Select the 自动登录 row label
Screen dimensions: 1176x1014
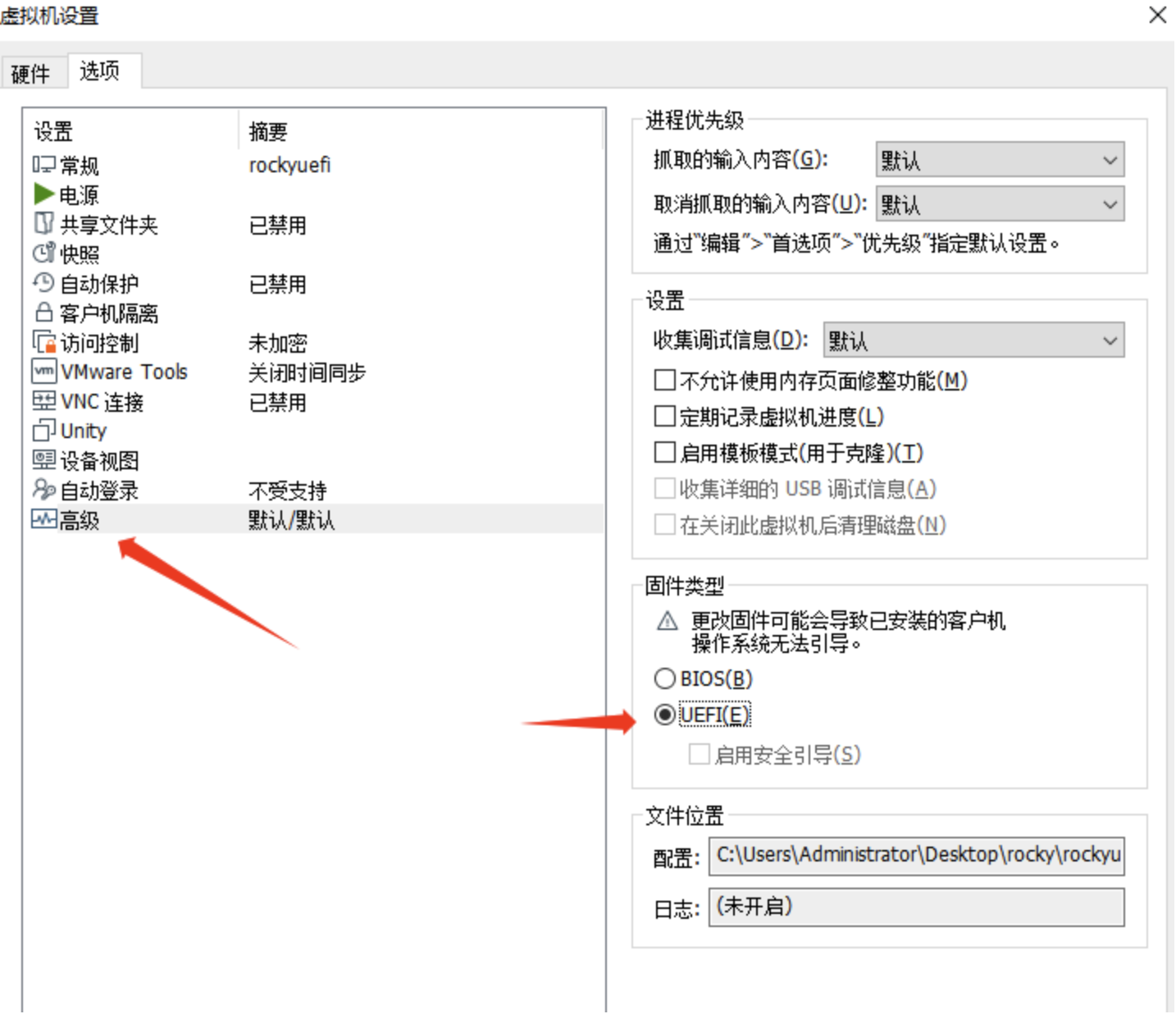99,491
